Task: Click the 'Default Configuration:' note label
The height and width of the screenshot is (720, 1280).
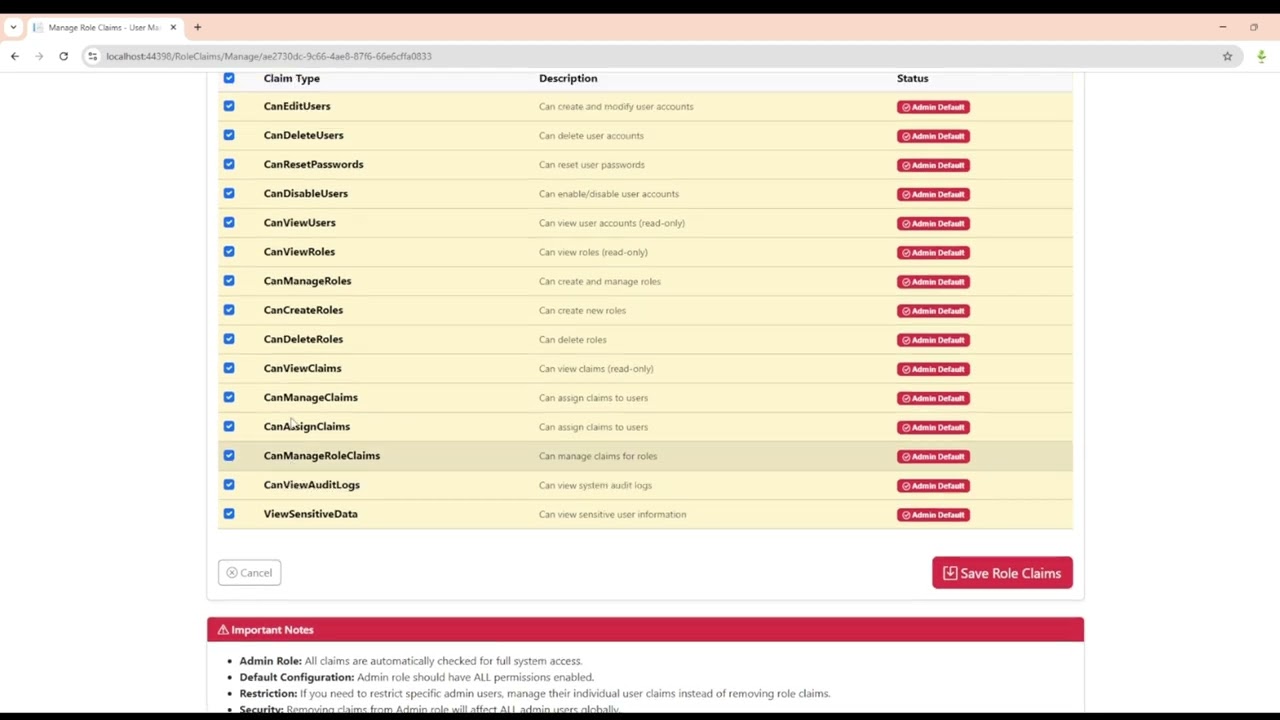Action: [297, 677]
